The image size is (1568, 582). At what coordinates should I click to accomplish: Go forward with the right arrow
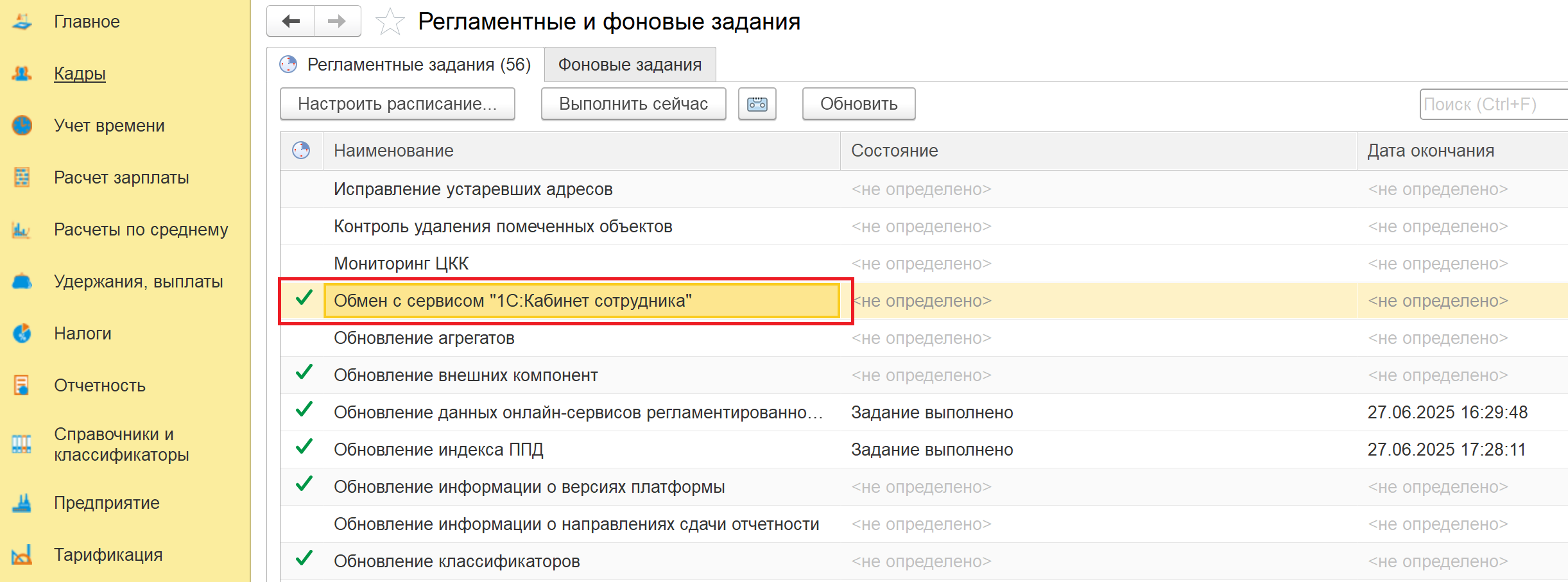click(x=337, y=21)
